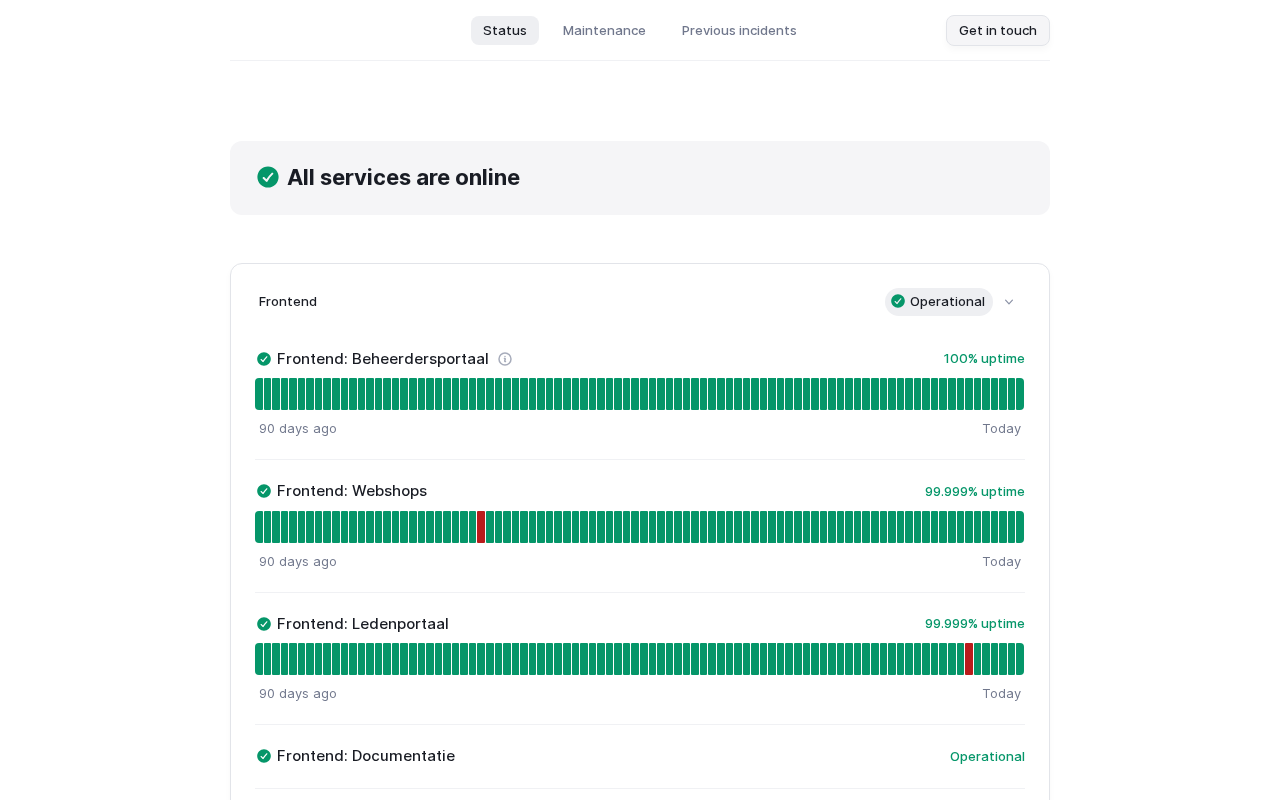Click first day bar of Beheerdersportaal timeline
The image size is (1280, 800).
tap(259, 394)
